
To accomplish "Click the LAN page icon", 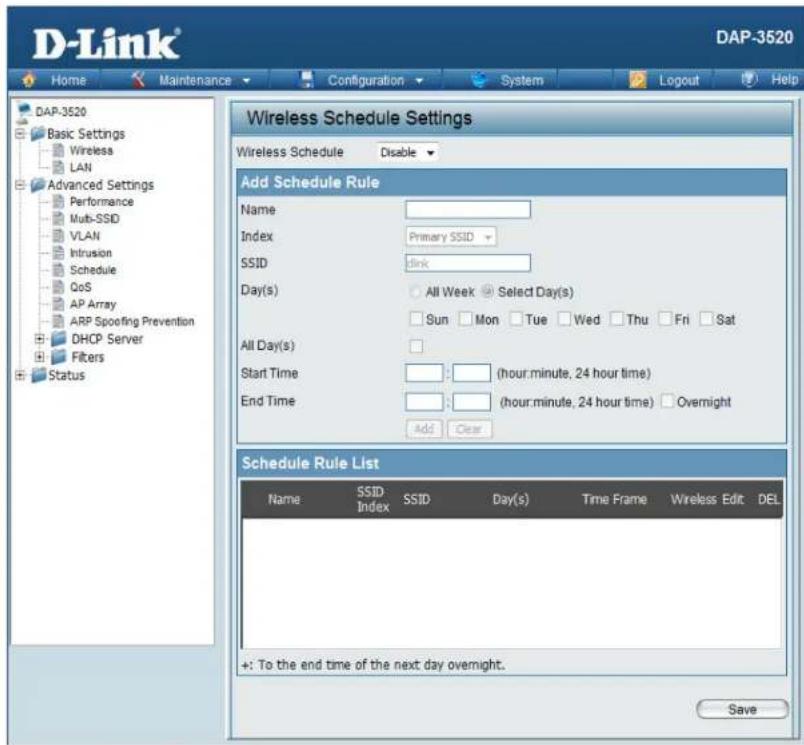I will pyautogui.click(x=59, y=168).
